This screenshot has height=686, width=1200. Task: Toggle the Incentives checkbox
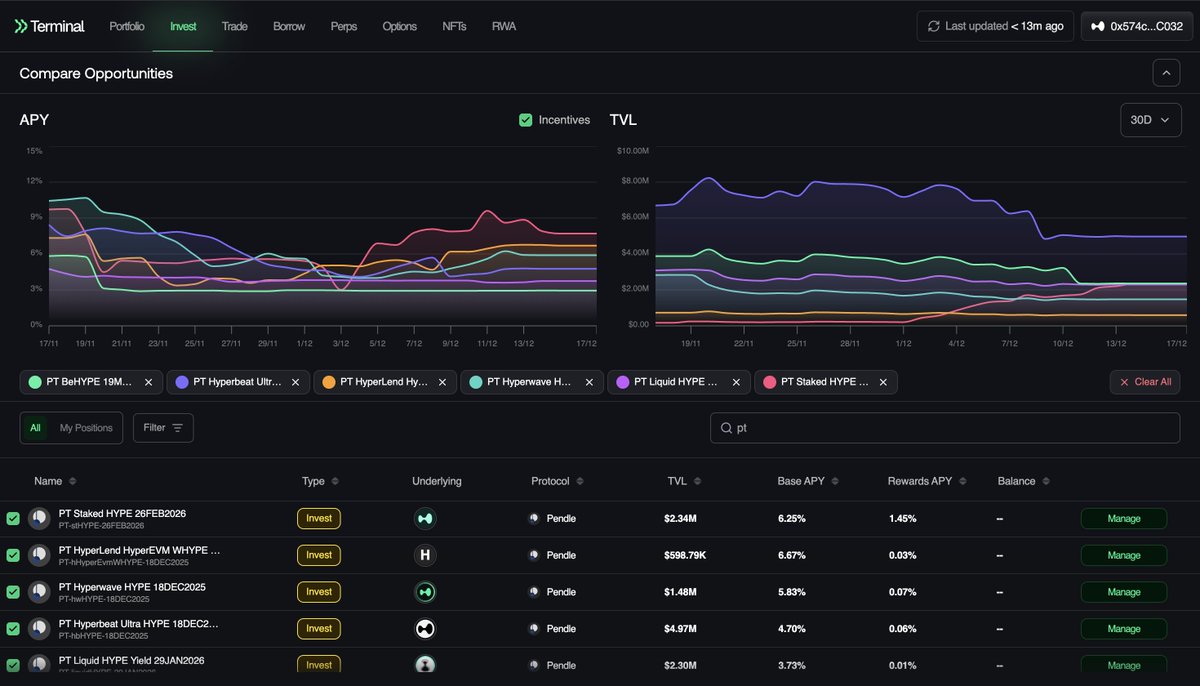(525, 120)
